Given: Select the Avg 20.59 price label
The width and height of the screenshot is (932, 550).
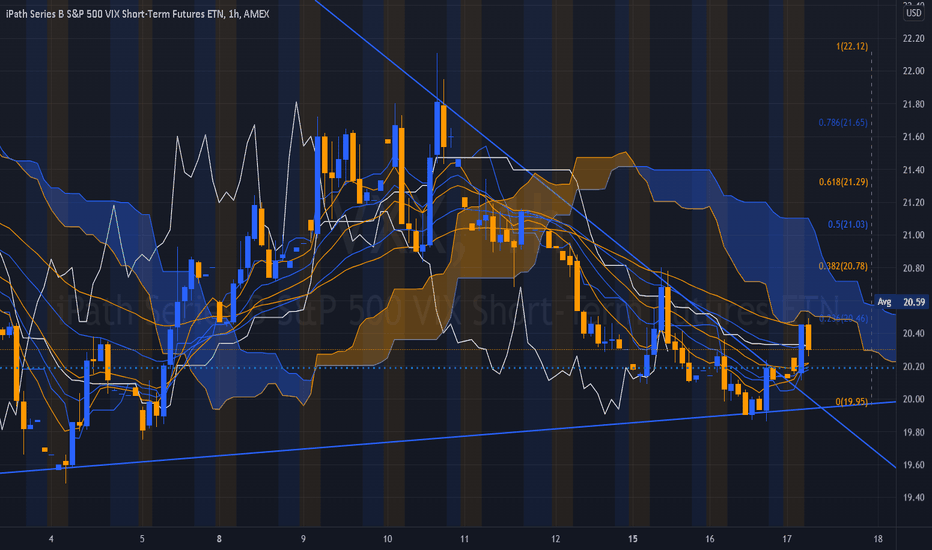Looking at the screenshot, I should click(901, 302).
